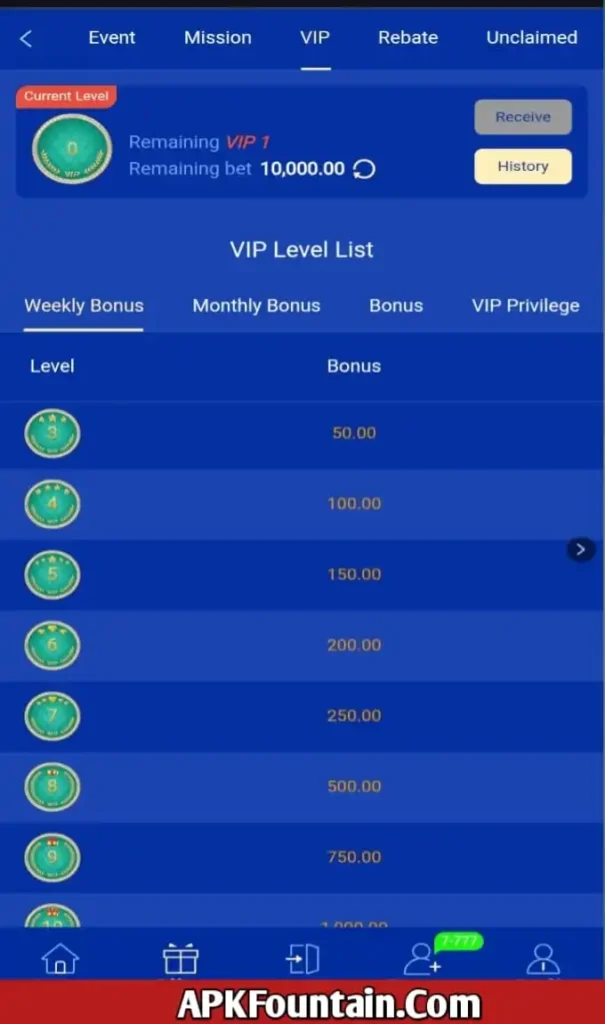
Task: Show the VIP Privilege tab
Action: [525, 306]
